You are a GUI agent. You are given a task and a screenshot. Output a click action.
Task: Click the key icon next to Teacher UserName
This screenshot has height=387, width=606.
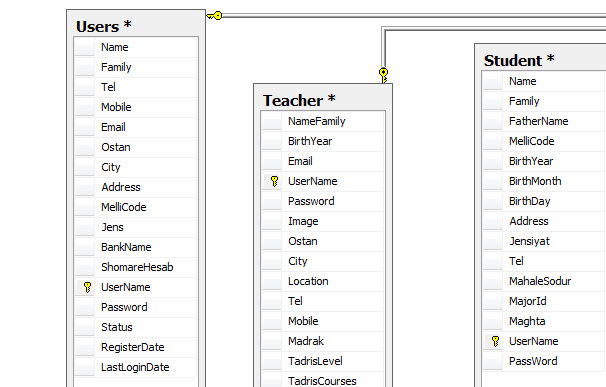(x=274, y=181)
